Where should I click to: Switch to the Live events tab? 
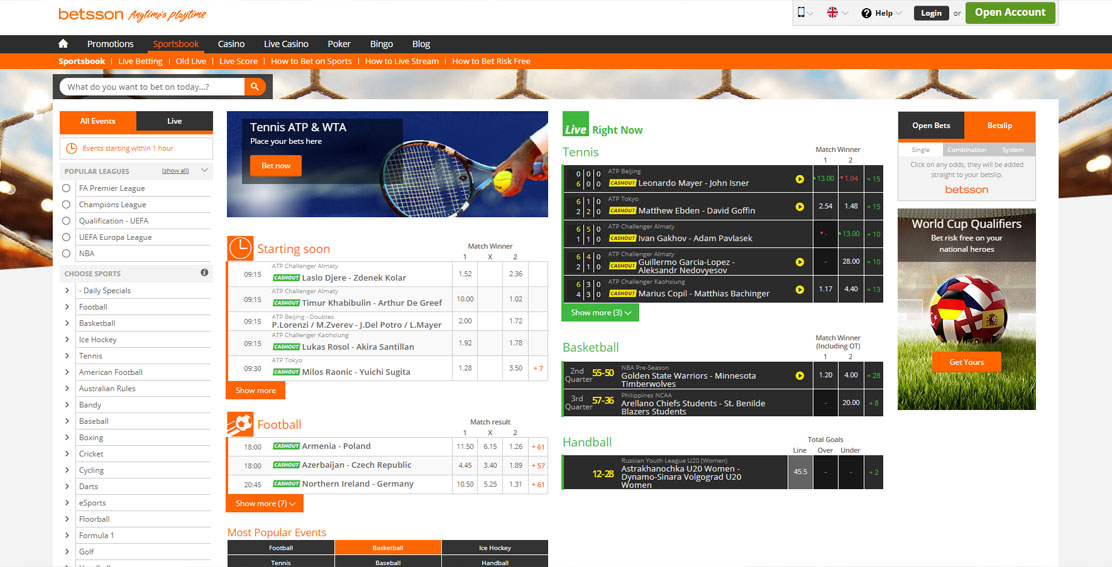[174, 121]
